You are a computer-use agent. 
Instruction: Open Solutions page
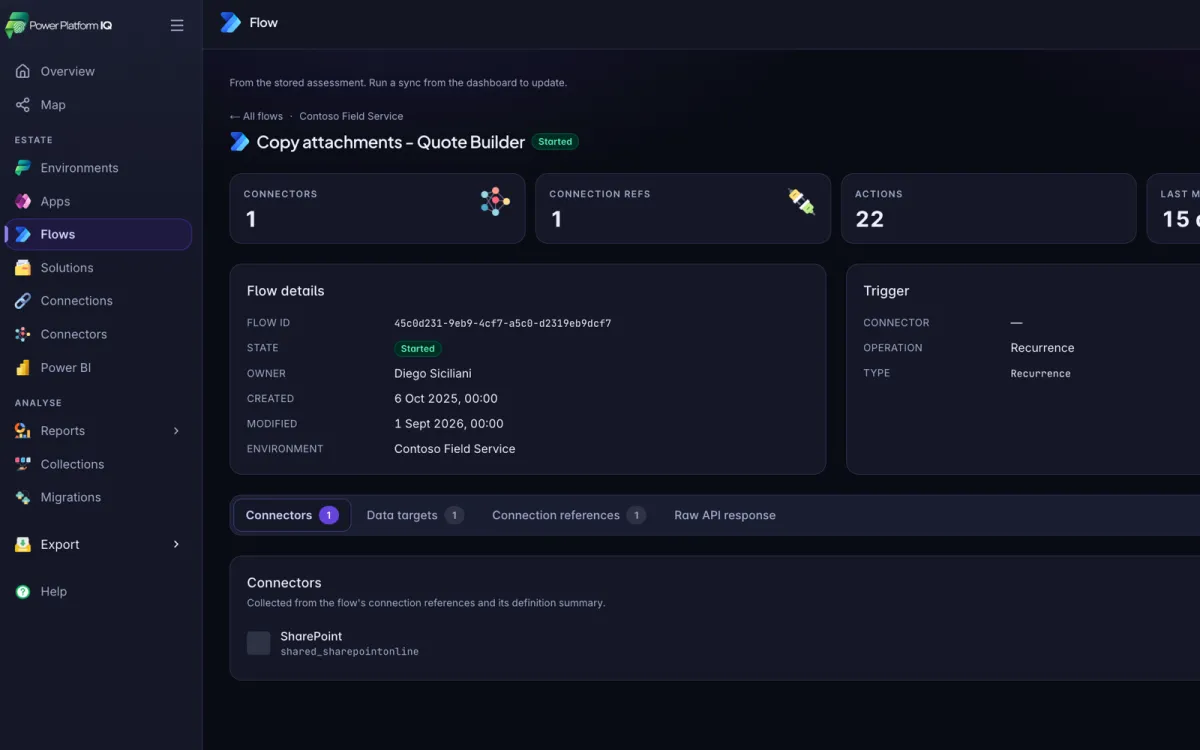tap(98, 267)
